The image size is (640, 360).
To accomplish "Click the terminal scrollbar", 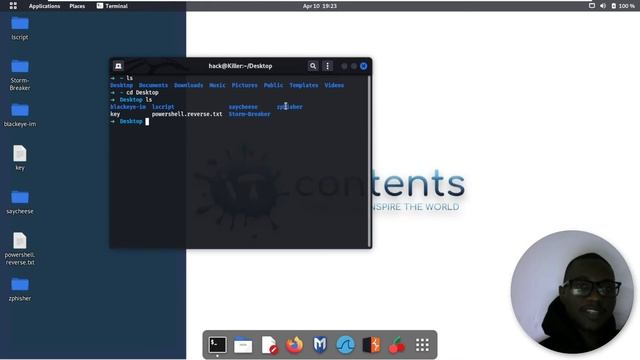I will pyautogui.click(x=369, y=160).
